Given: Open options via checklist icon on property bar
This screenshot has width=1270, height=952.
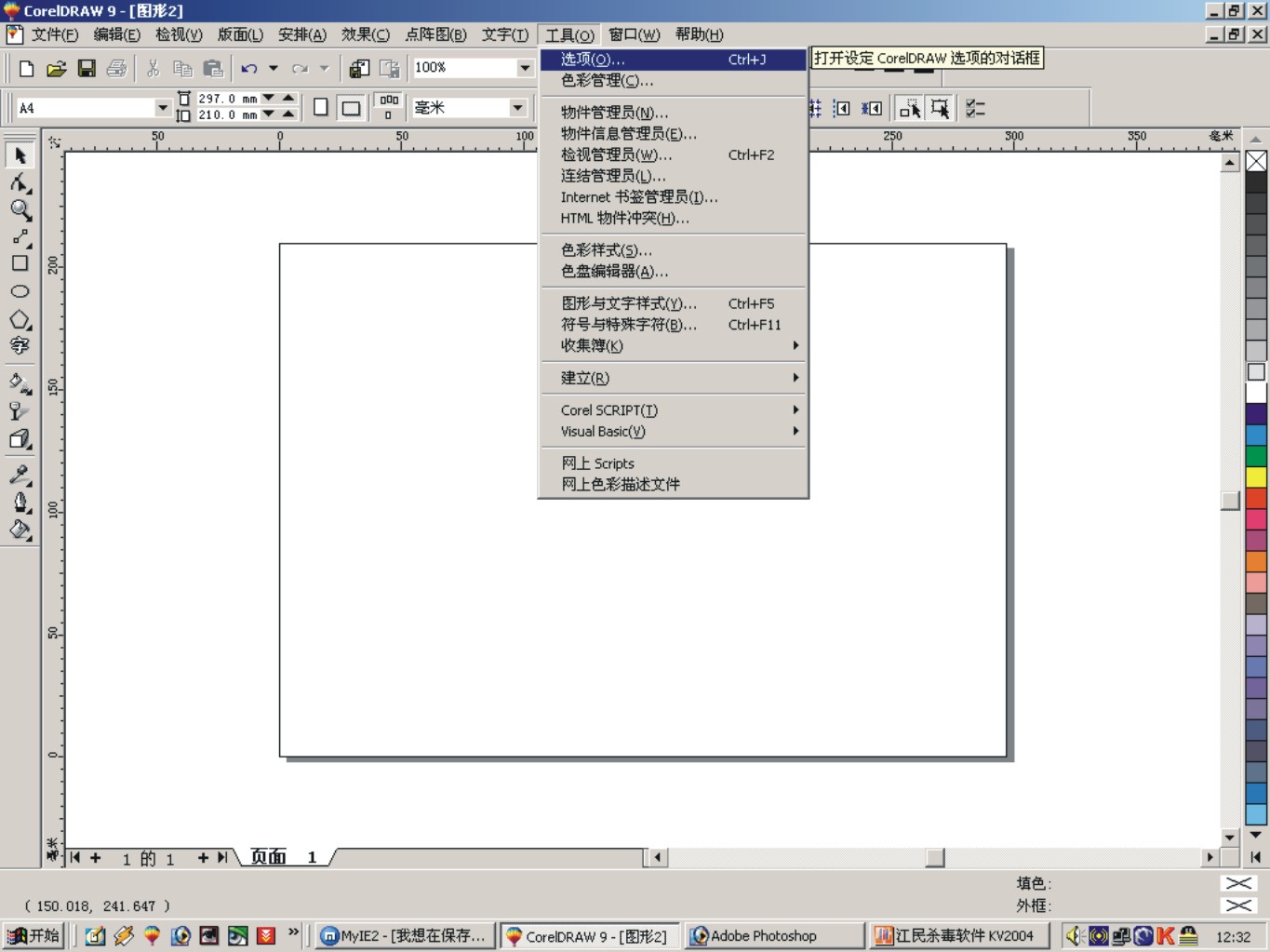Looking at the screenshot, I should [975, 108].
